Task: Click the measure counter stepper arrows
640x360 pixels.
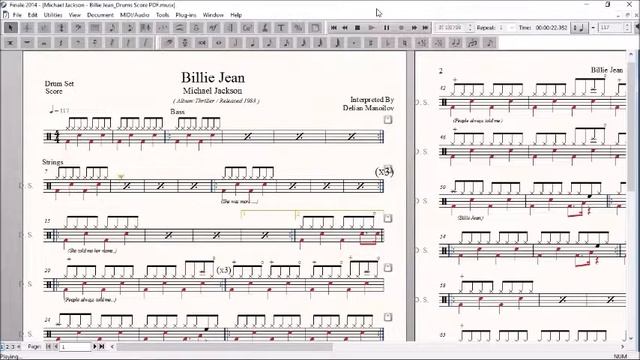Action: [470, 28]
